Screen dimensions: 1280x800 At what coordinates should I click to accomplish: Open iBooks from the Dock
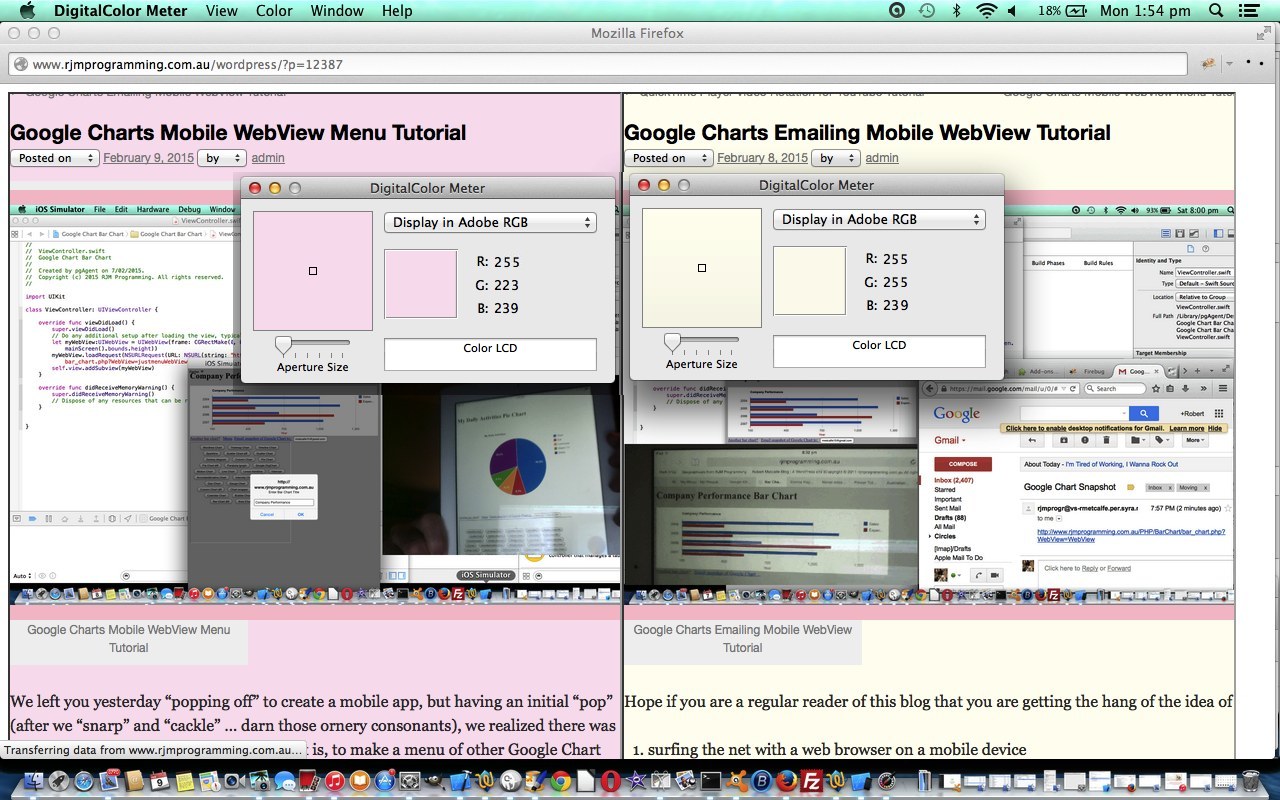click(x=359, y=780)
